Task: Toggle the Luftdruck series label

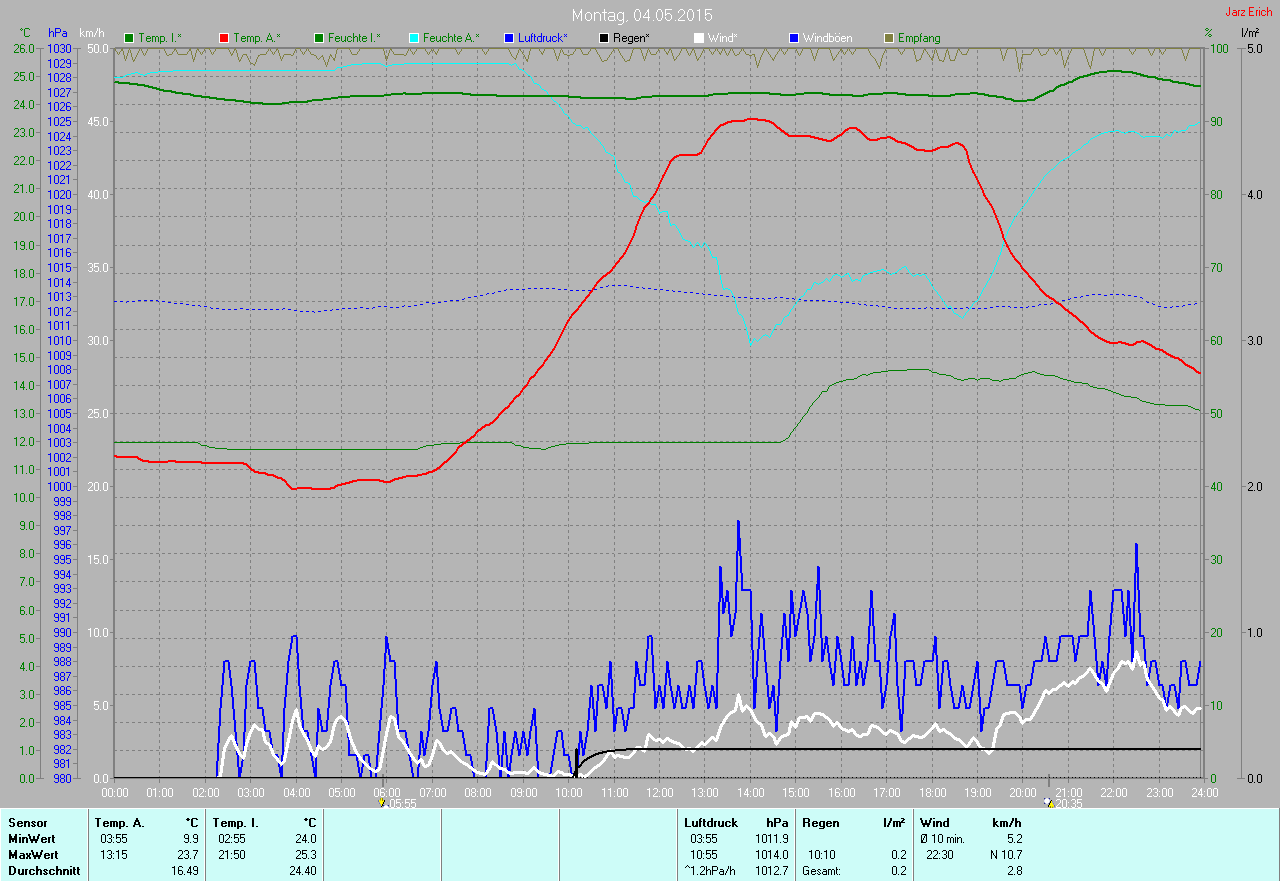Action: tap(542, 38)
